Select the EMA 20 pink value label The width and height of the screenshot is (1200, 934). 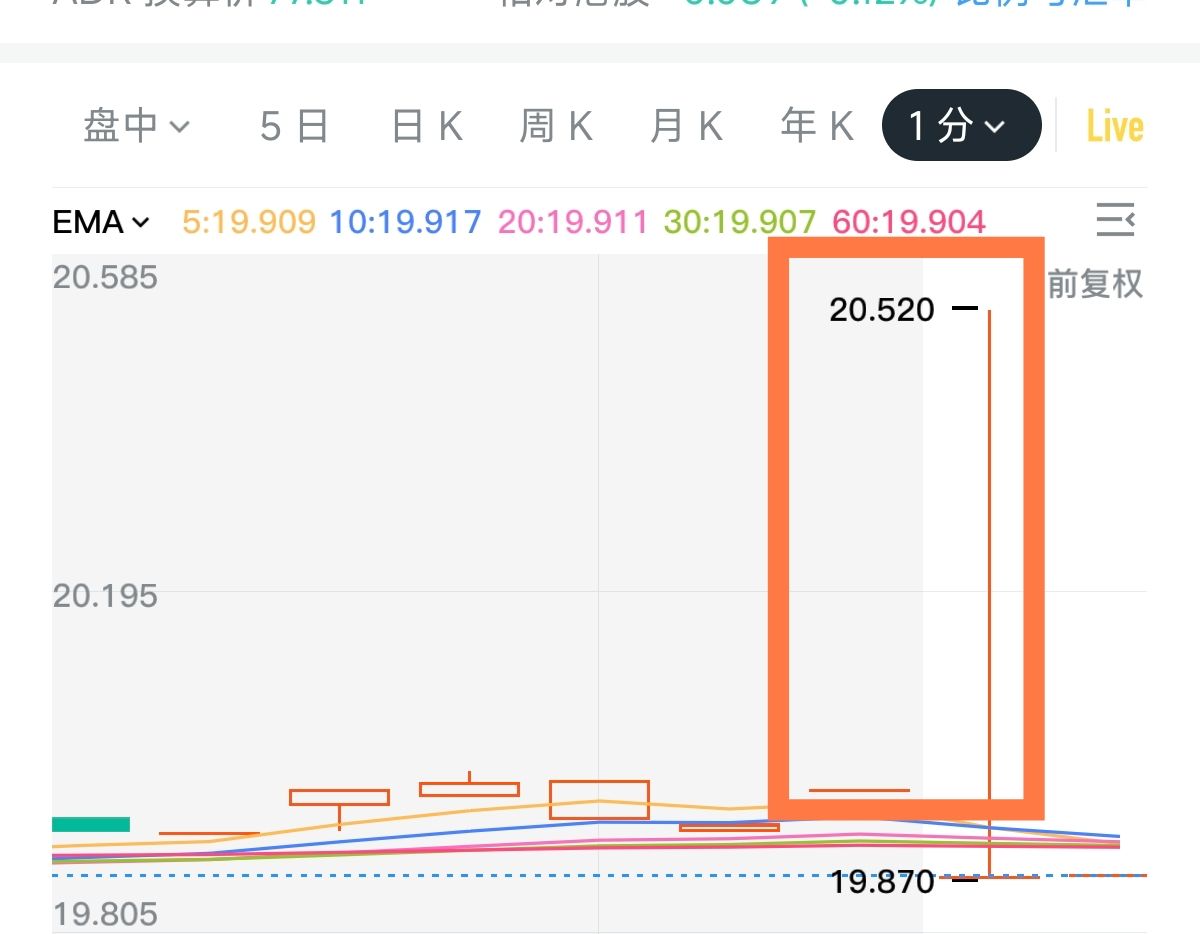pyautogui.click(x=573, y=222)
